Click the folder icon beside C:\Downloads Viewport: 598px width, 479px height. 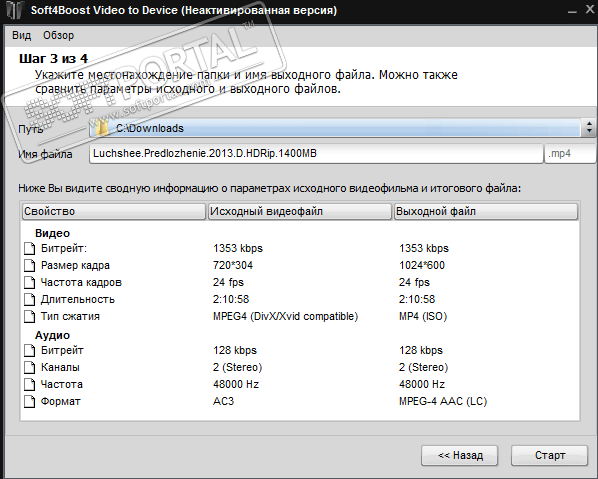pos(101,128)
